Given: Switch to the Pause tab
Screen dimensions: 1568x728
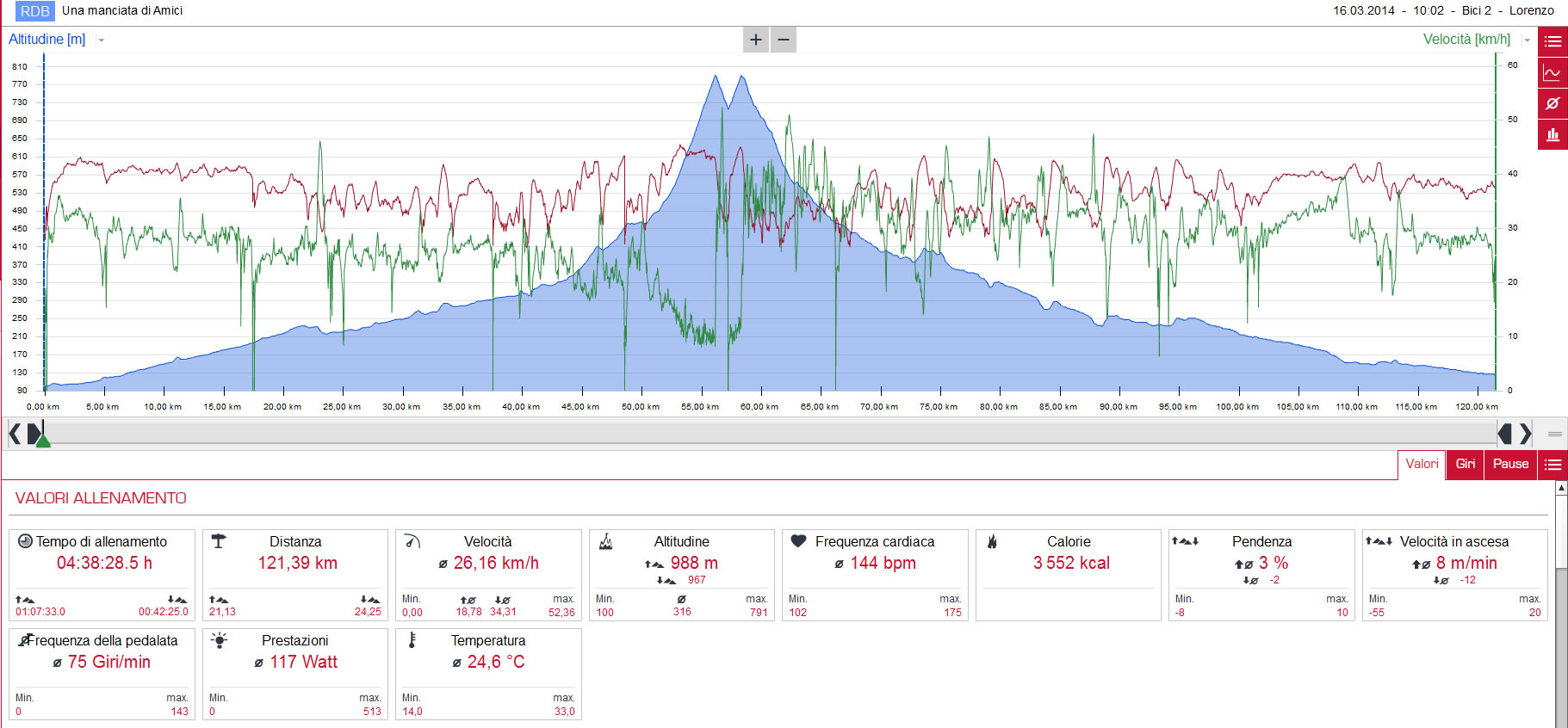Looking at the screenshot, I should [1510, 464].
